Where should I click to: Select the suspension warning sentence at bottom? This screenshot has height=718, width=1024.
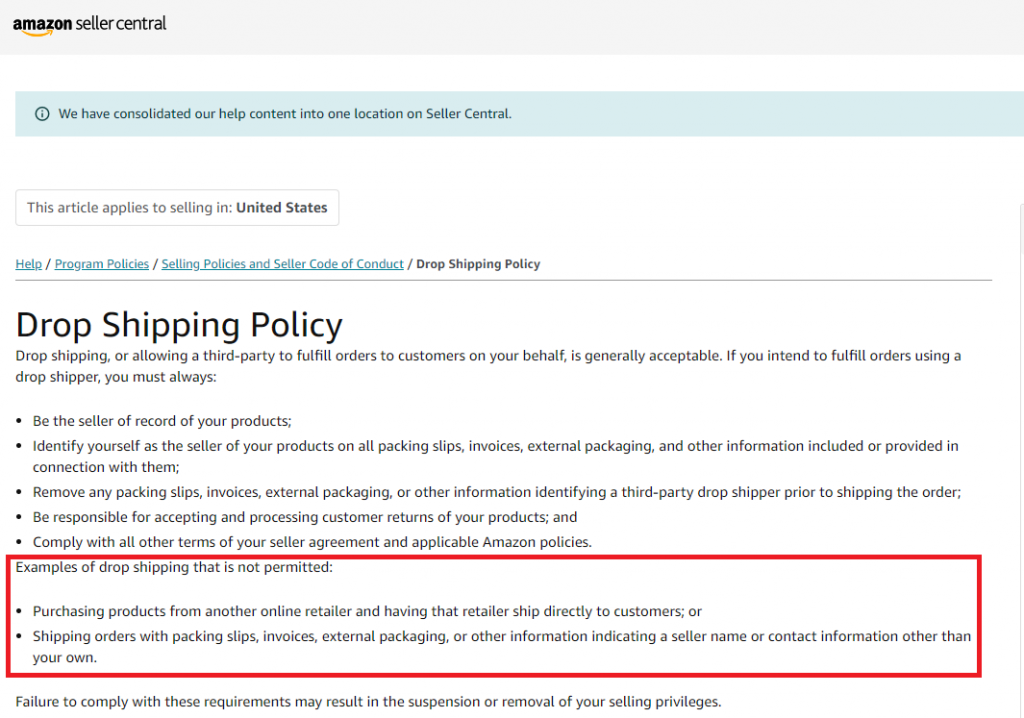(x=368, y=701)
